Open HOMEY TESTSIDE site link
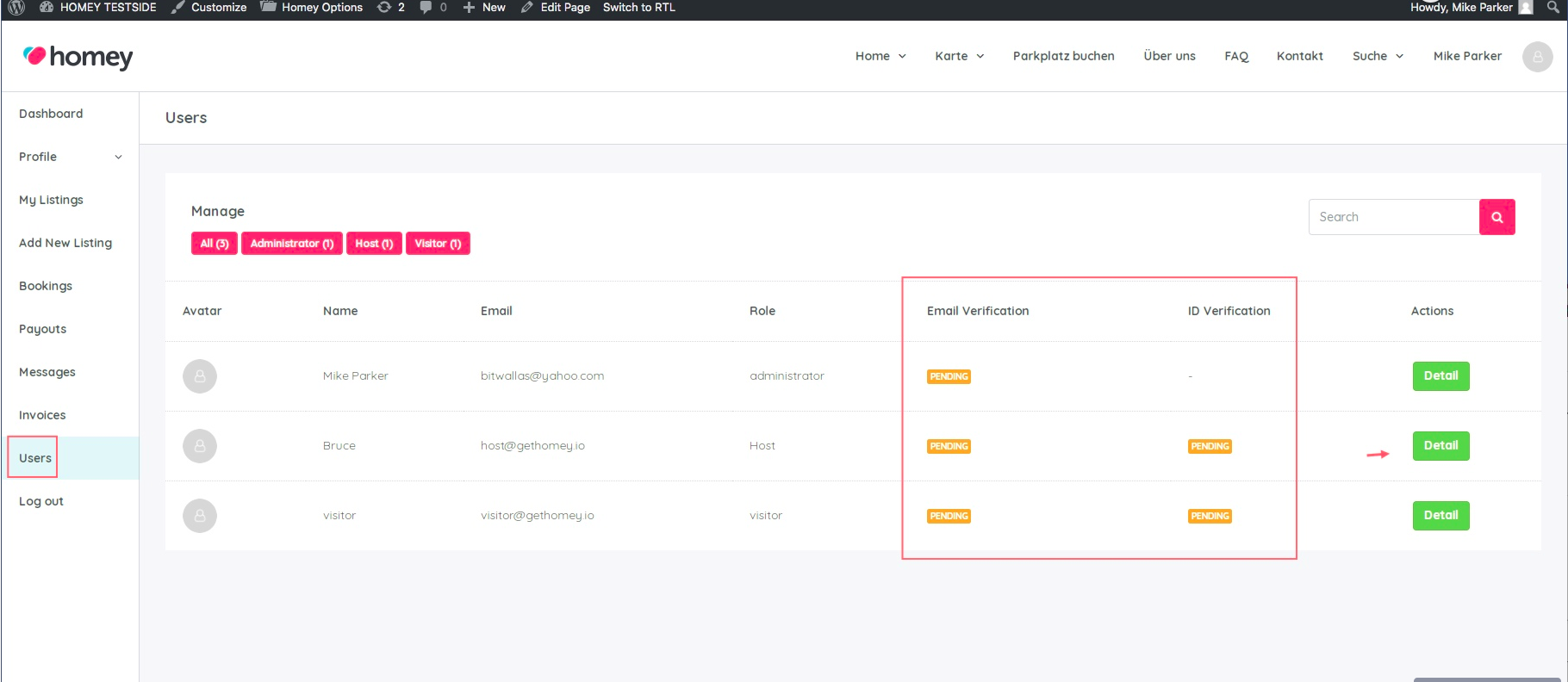1568x682 pixels. [x=98, y=8]
